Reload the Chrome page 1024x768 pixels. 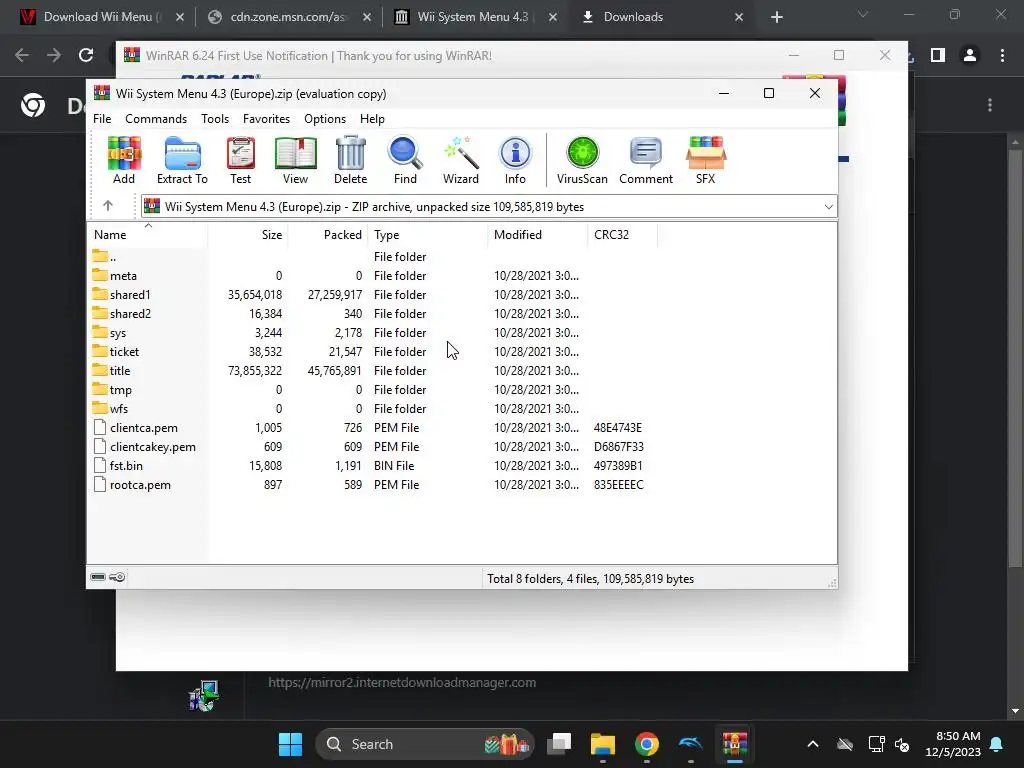[86, 56]
